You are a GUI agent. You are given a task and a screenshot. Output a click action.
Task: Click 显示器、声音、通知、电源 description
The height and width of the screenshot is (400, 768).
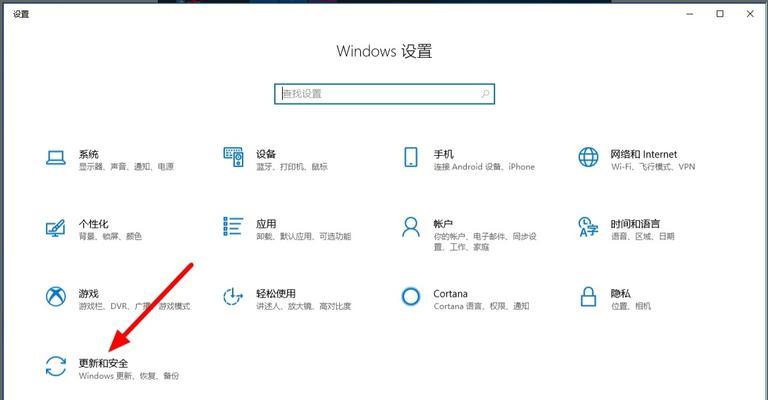126,166
